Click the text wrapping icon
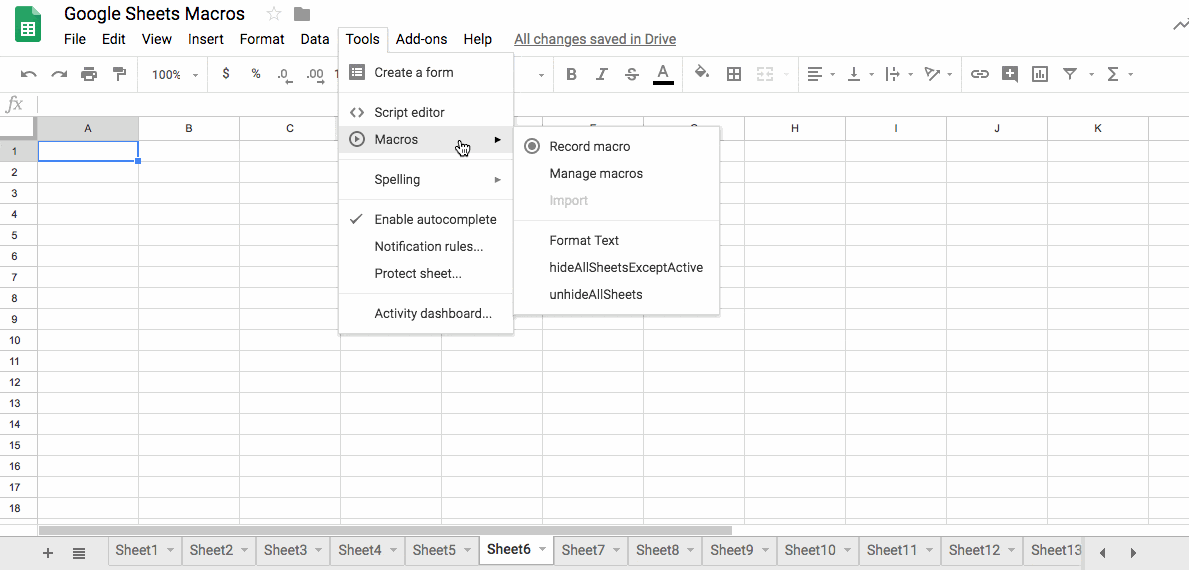 (893, 74)
